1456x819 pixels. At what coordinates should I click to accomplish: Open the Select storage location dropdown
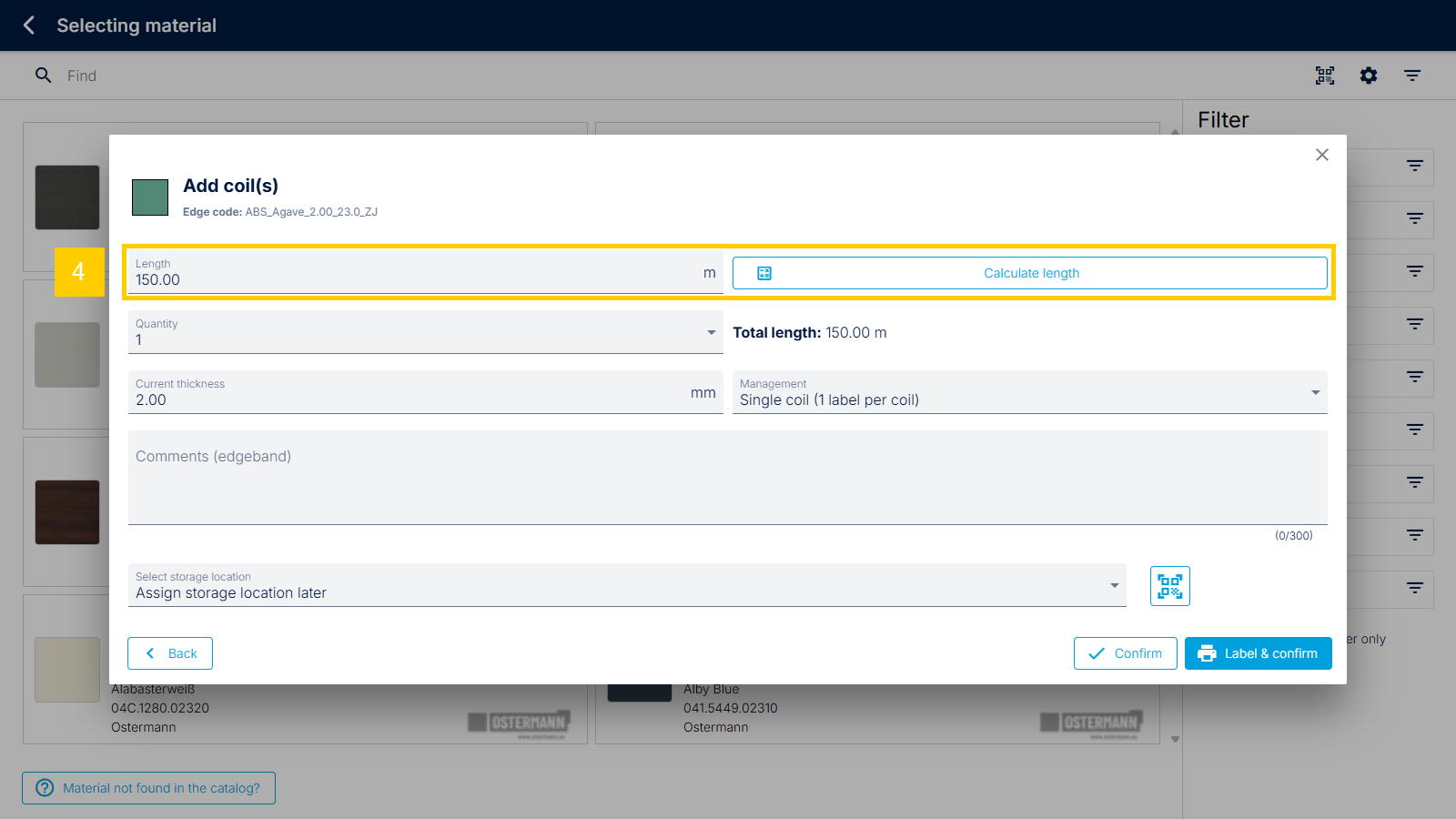627,585
